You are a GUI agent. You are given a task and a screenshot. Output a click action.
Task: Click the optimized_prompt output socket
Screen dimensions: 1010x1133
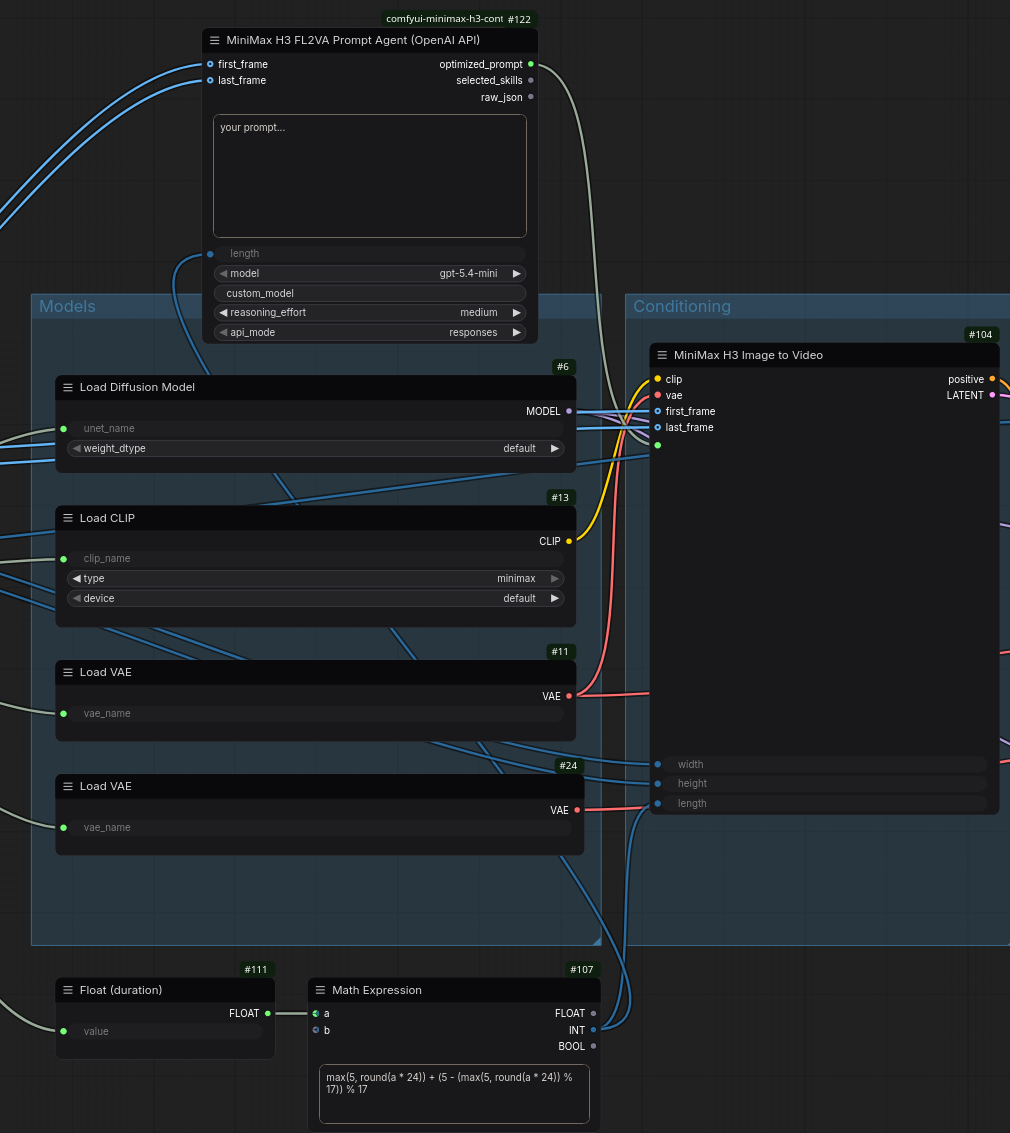pos(531,64)
